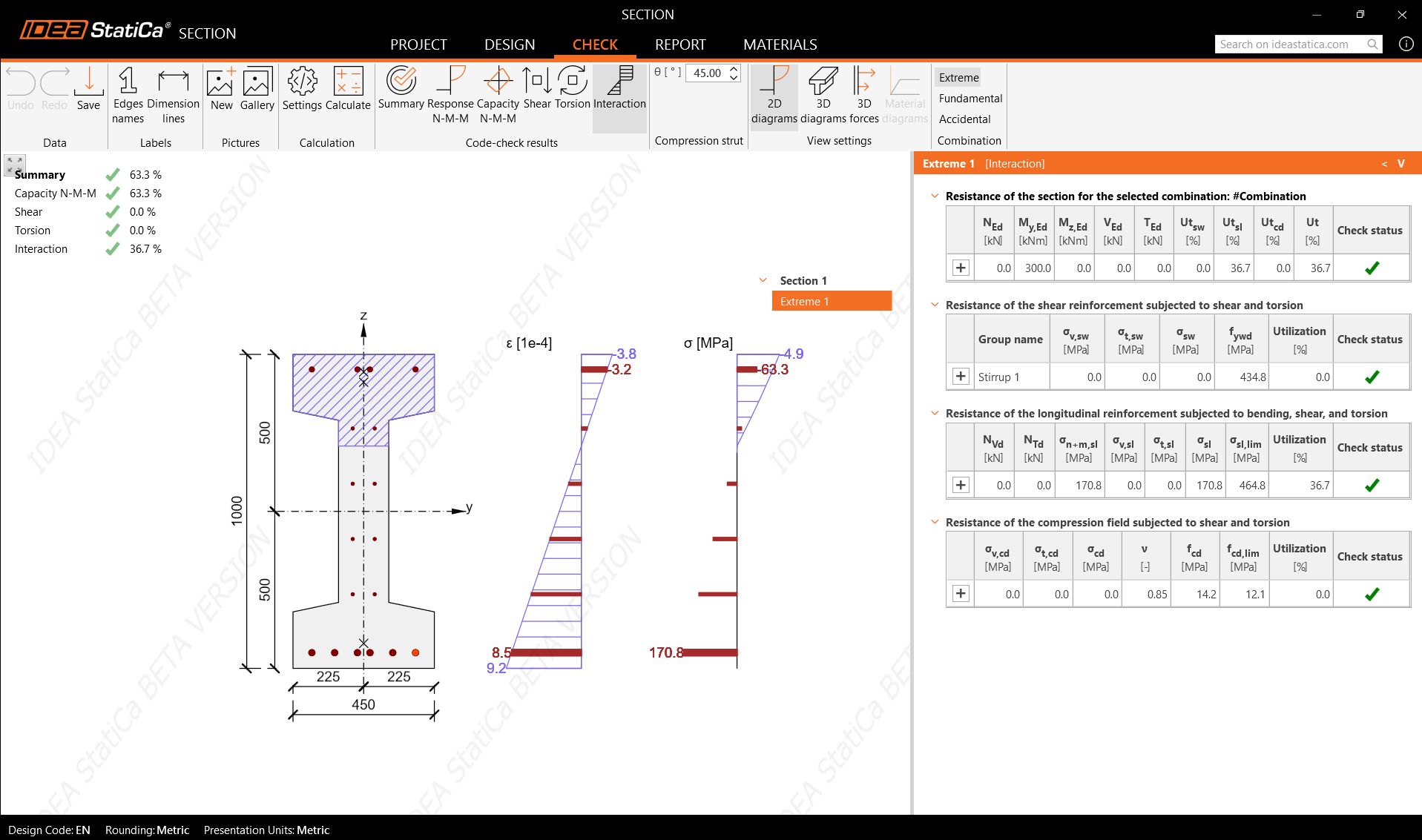Click the Presentation Units: Metric status

[x=266, y=830]
